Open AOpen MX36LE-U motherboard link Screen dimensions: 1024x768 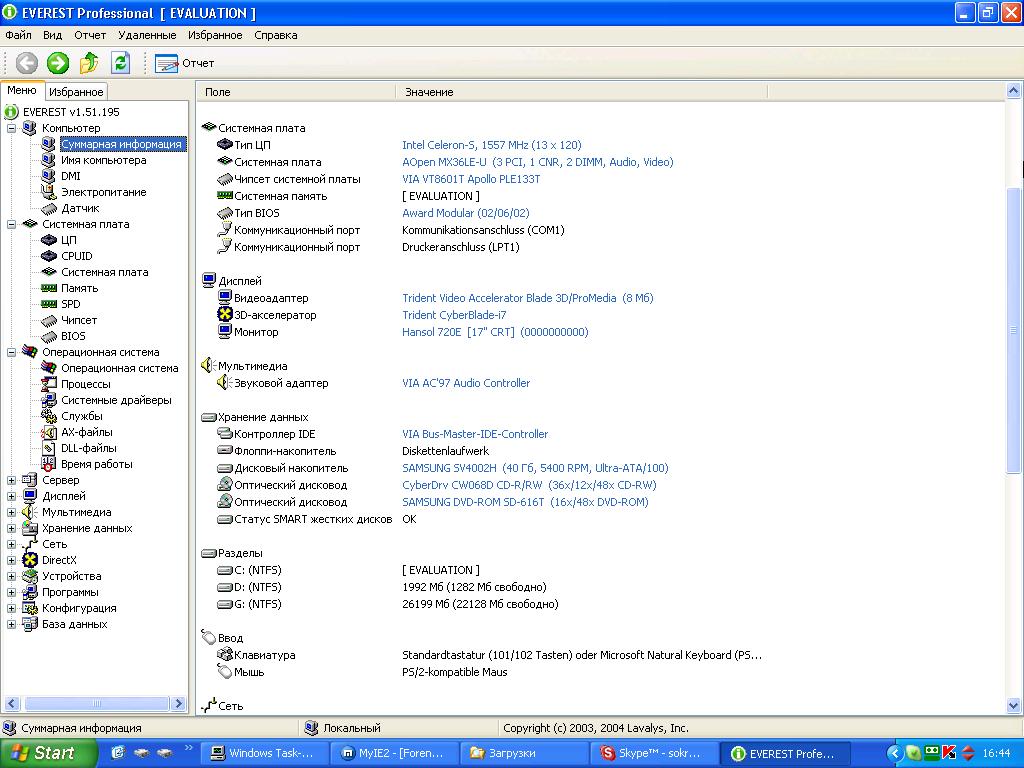[537, 162]
